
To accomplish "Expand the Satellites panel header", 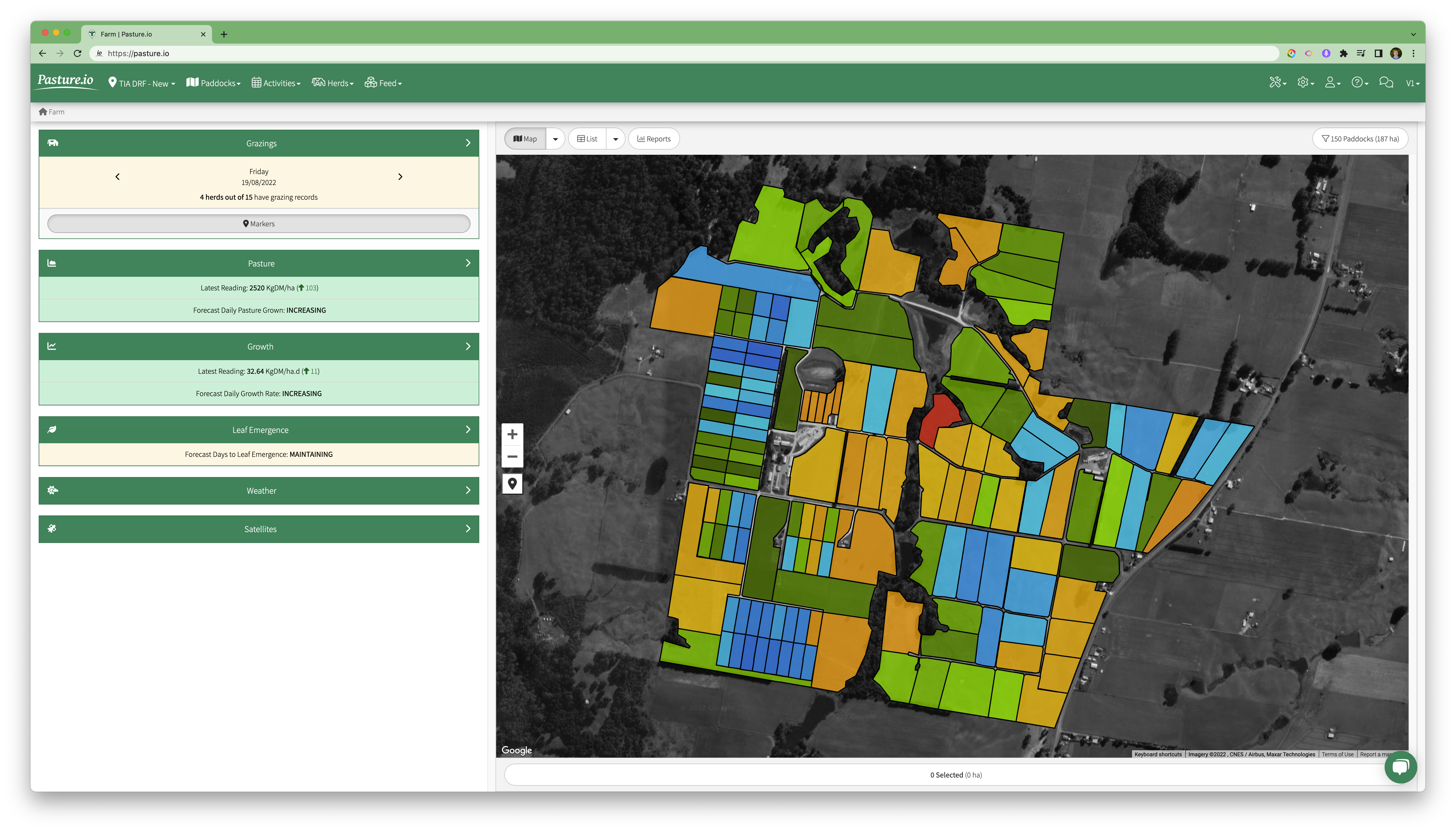I will tap(259, 529).
